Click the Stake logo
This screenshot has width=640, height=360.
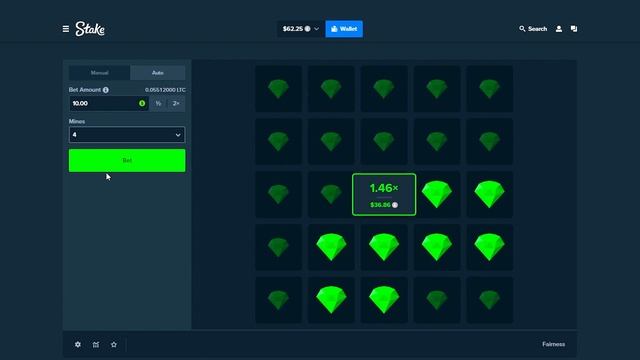pos(90,29)
